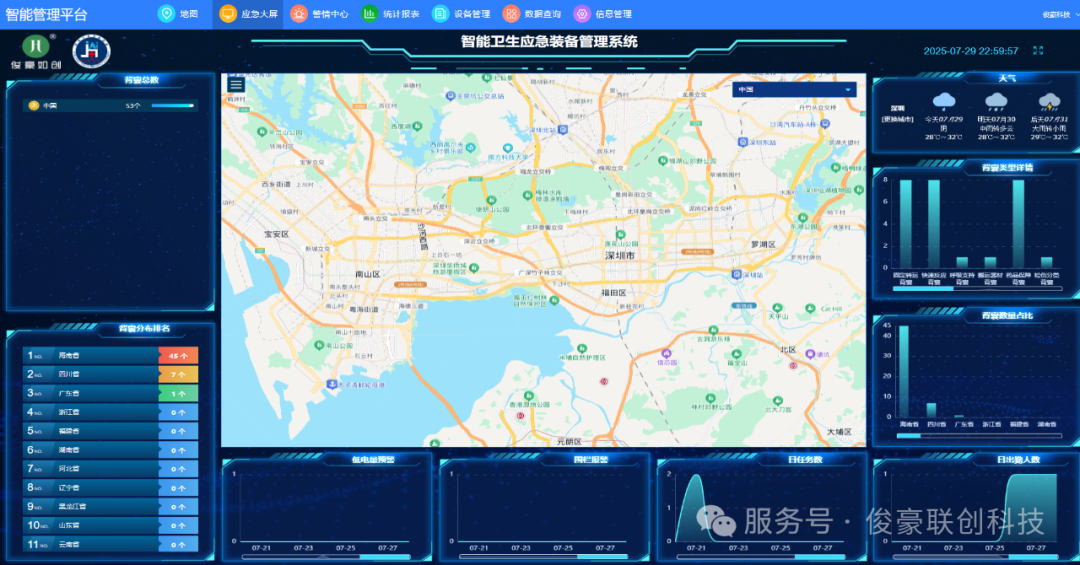Select rank 1 海南省 row
The width and height of the screenshot is (1080, 565).
[110, 356]
